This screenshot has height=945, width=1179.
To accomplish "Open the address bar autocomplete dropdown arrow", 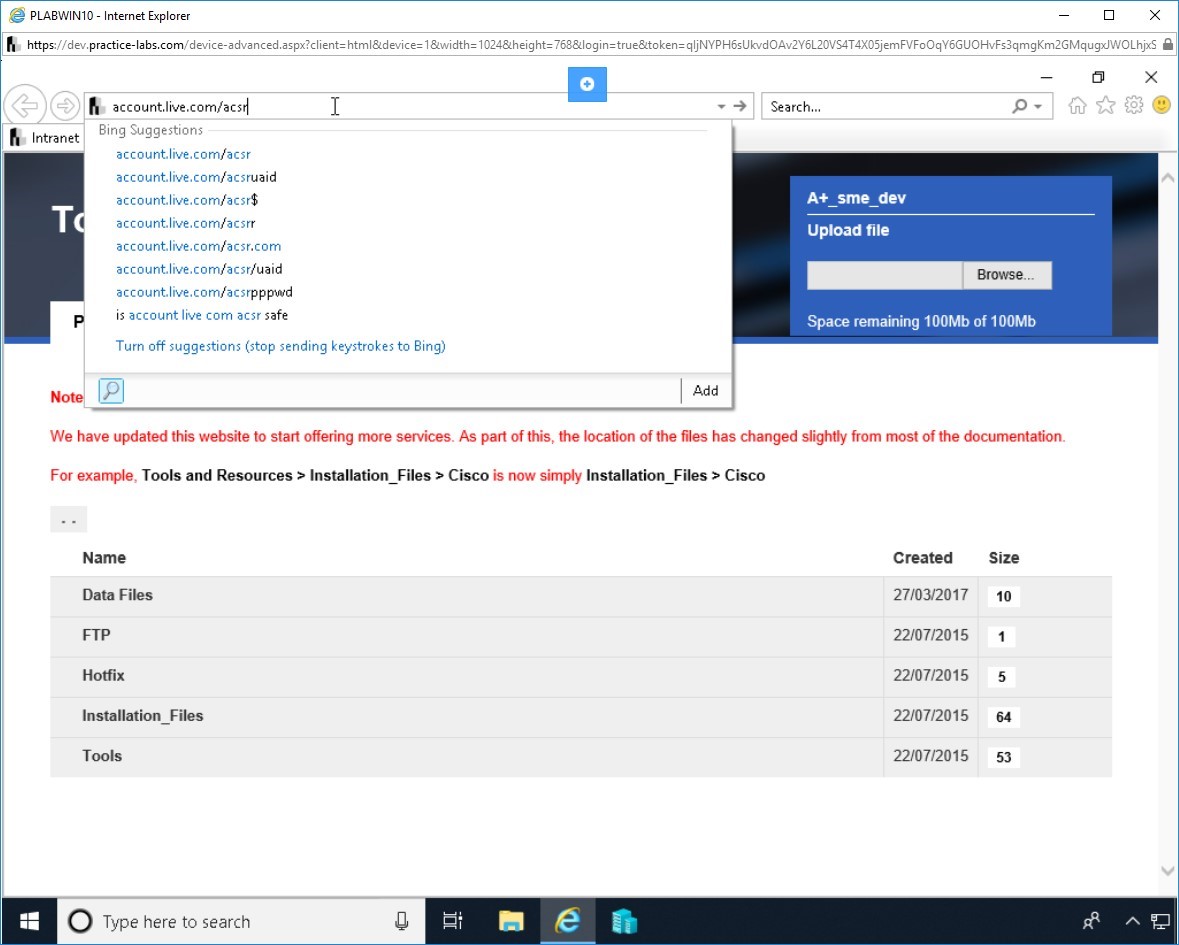I will click(721, 107).
